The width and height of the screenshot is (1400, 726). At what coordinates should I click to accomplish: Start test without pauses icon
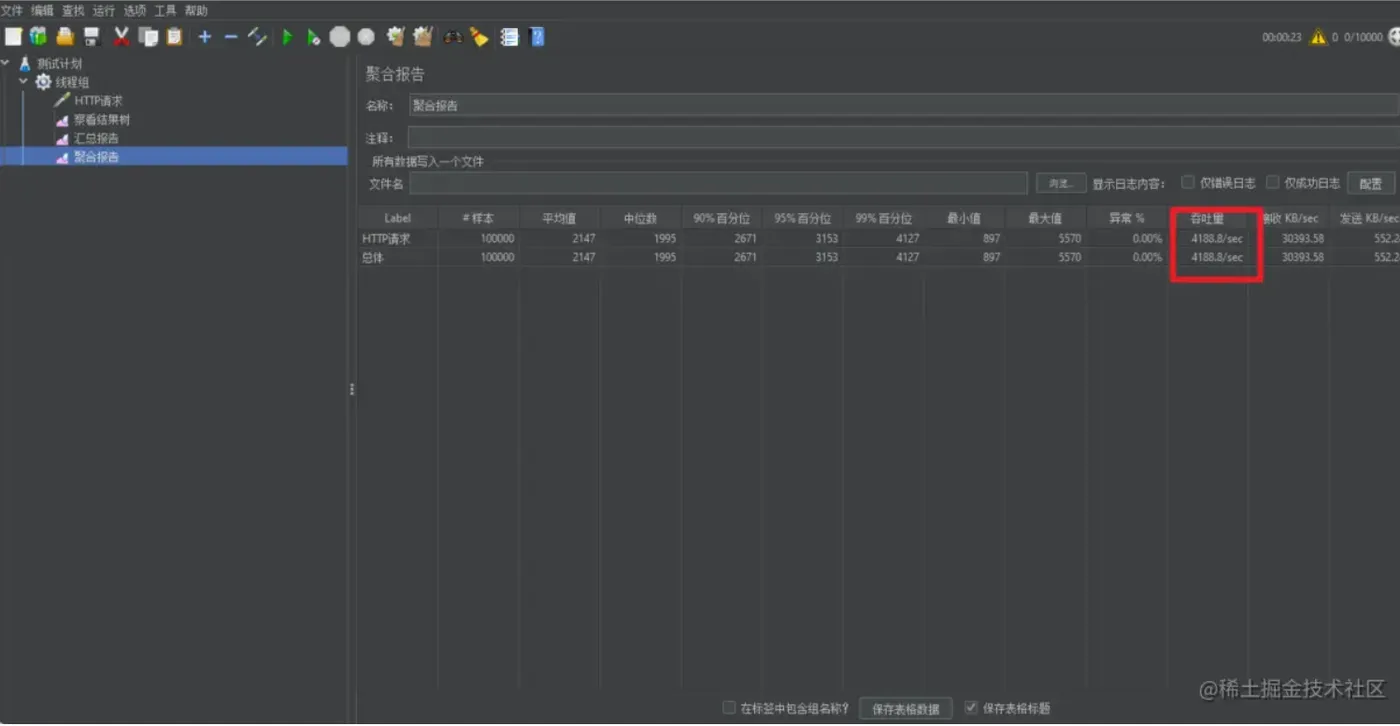point(313,37)
